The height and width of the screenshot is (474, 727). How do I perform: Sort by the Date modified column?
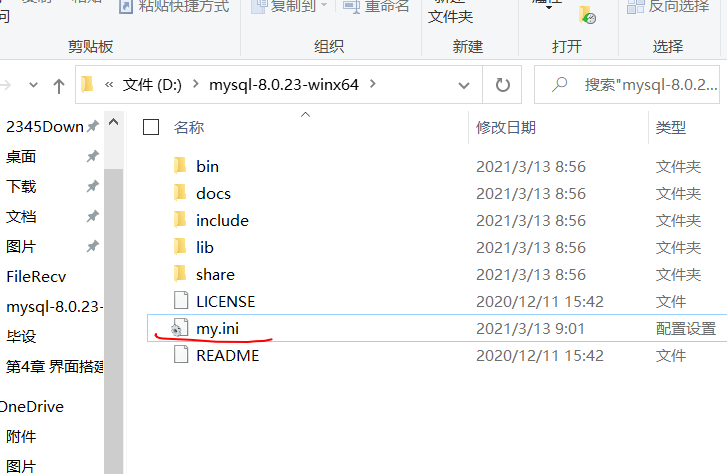[506, 128]
